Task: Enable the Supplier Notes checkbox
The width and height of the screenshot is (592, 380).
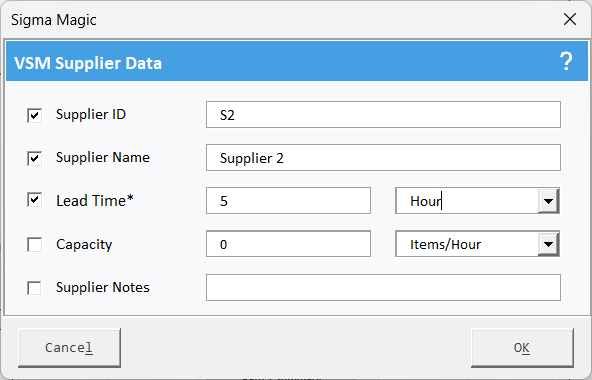Action: (34, 288)
